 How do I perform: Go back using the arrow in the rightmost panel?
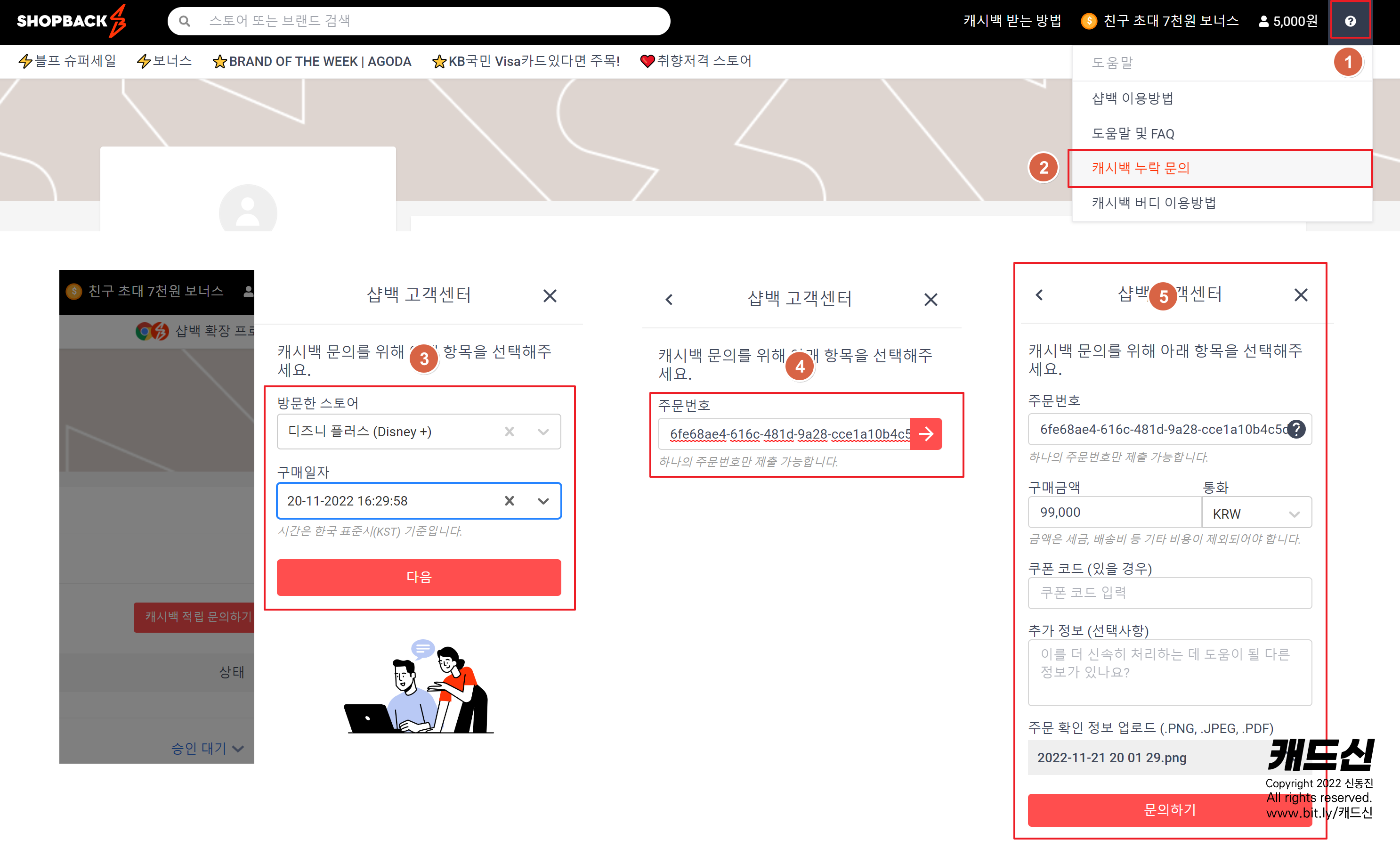point(1039,294)
